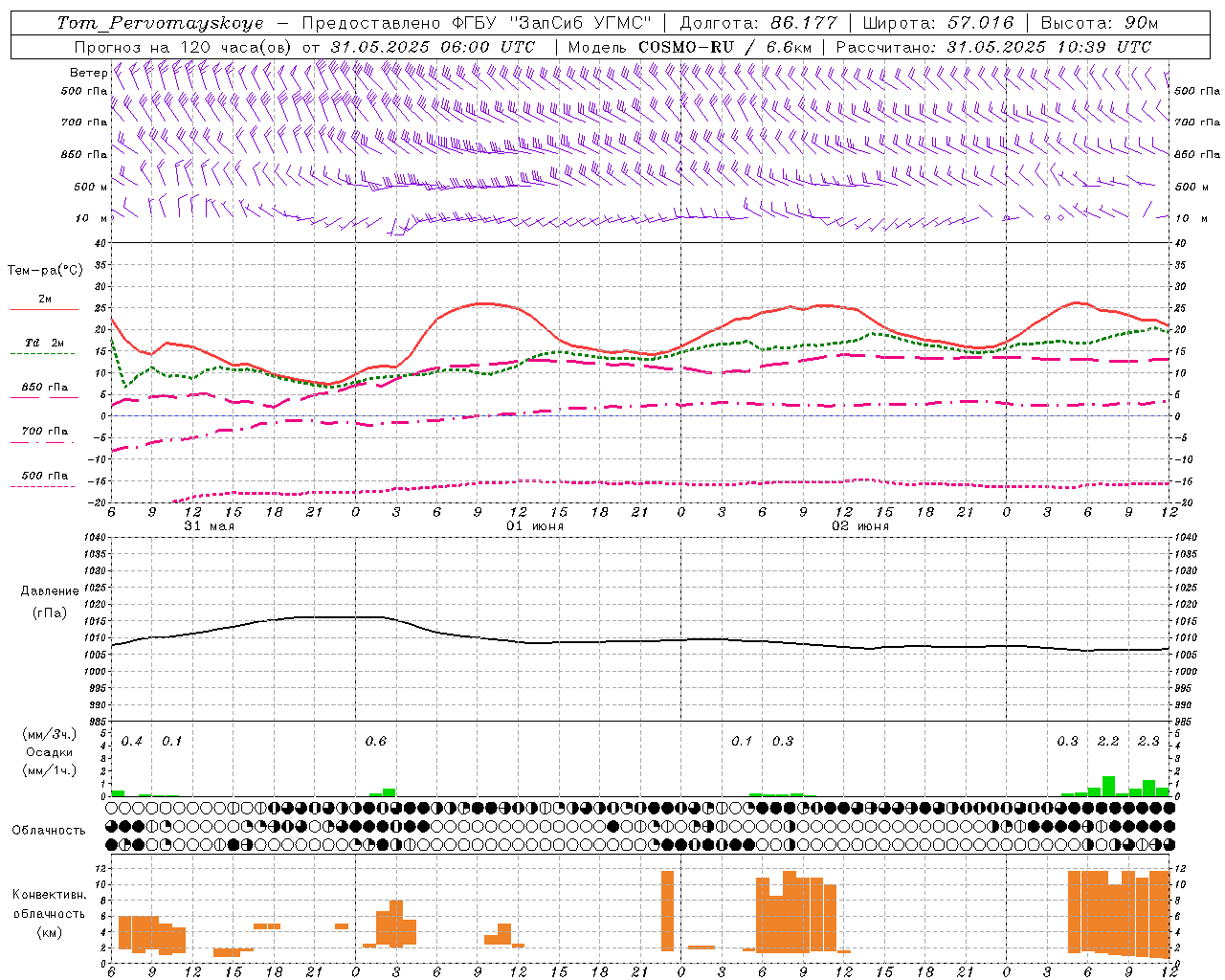The height and width of the screenshot is (980, 1225).
Task: Click the 'Давление' pressure panel label
Action: [48, 591]
